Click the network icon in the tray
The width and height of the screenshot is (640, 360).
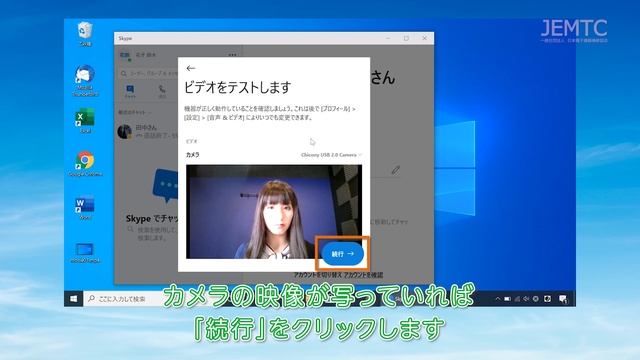click(517, 299)
